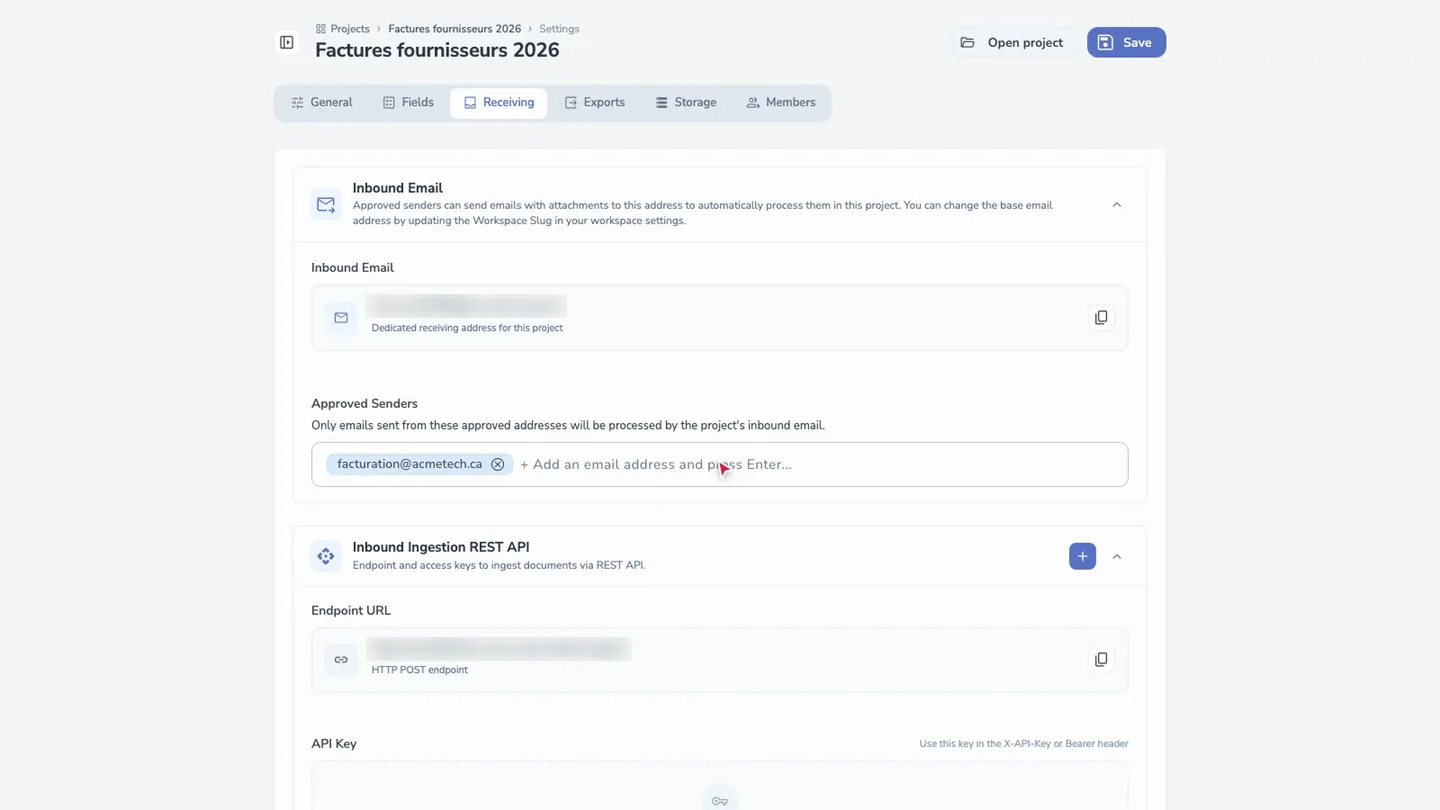This screenshot has width=1440, height=810.
Task: Open the Exports tab
Action: (x=595, y=103)
